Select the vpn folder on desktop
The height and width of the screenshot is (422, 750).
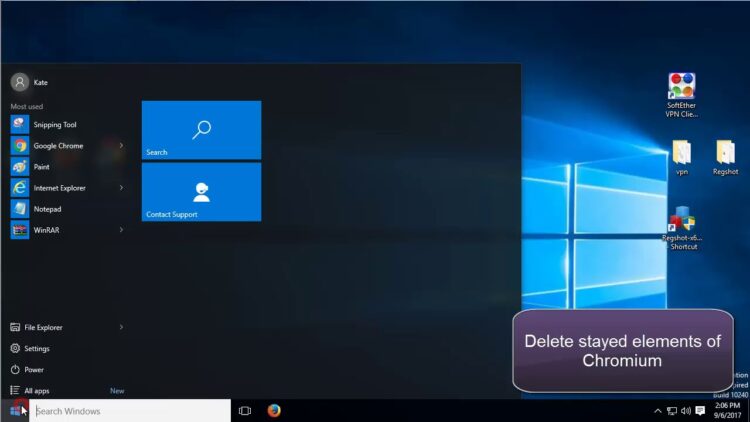pyautogui.click(x=682, y=157)
